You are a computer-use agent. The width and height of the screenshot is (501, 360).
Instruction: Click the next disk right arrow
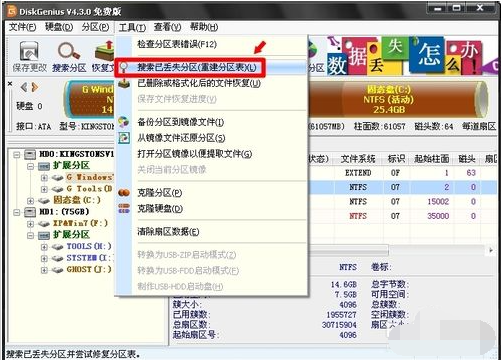pos(35,88)
